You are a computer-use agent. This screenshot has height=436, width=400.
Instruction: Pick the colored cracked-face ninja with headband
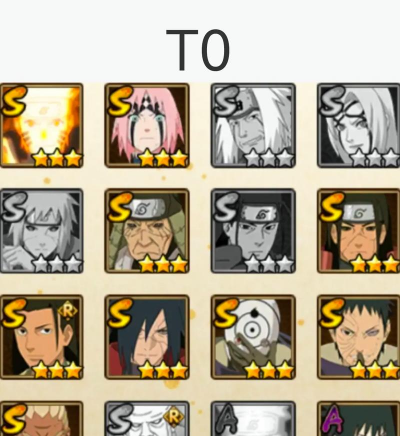359,231
